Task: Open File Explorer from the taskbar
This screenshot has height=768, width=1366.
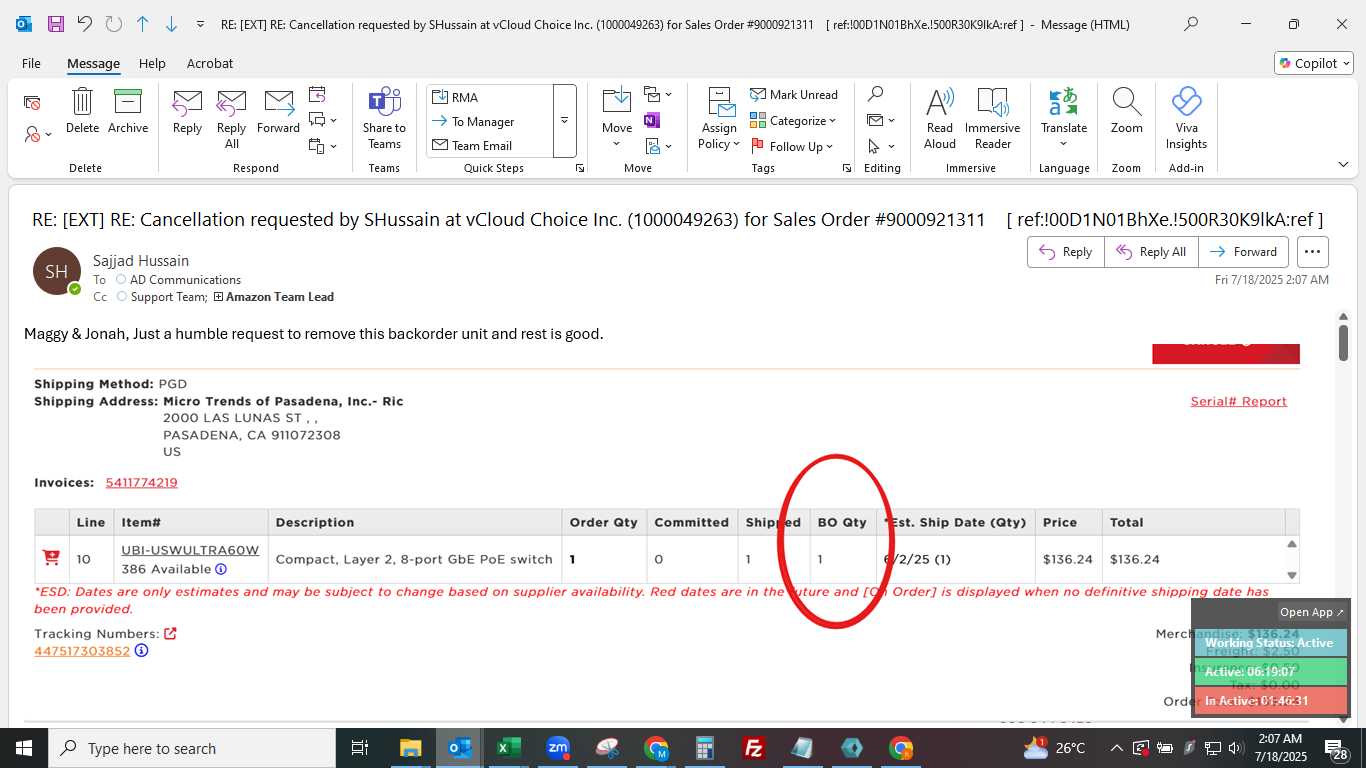Action: pyautogui.click(x=411, y=748)
